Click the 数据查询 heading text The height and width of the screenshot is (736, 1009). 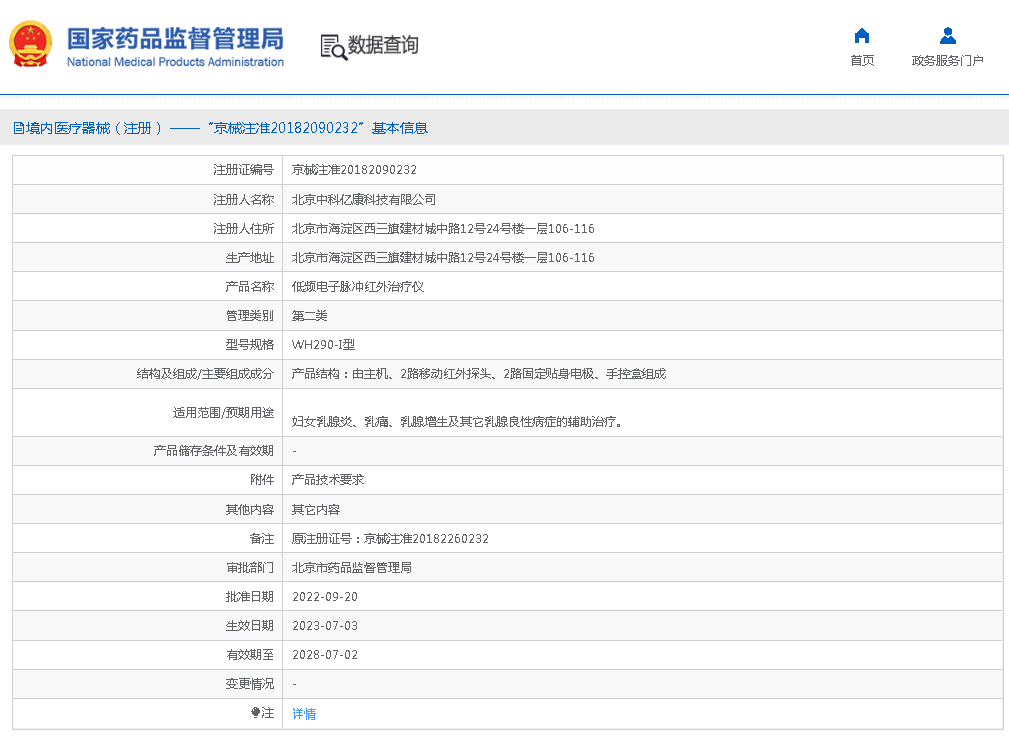pos(383,45)
